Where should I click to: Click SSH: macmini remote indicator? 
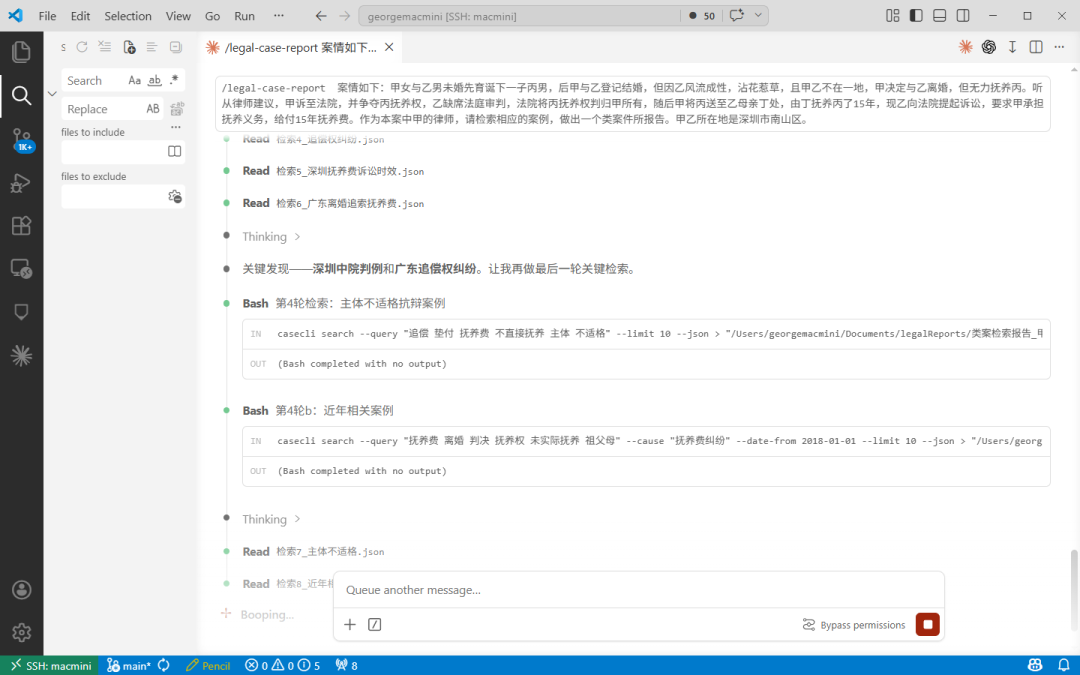coord(50,665)
